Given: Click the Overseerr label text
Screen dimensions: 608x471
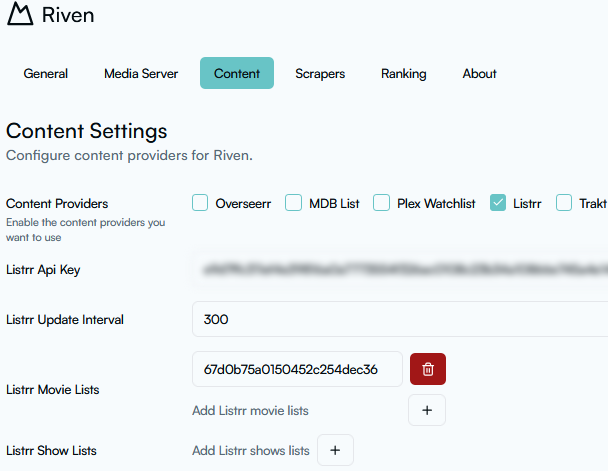Looking at the screenshot, I should click(x=243, y=204).
